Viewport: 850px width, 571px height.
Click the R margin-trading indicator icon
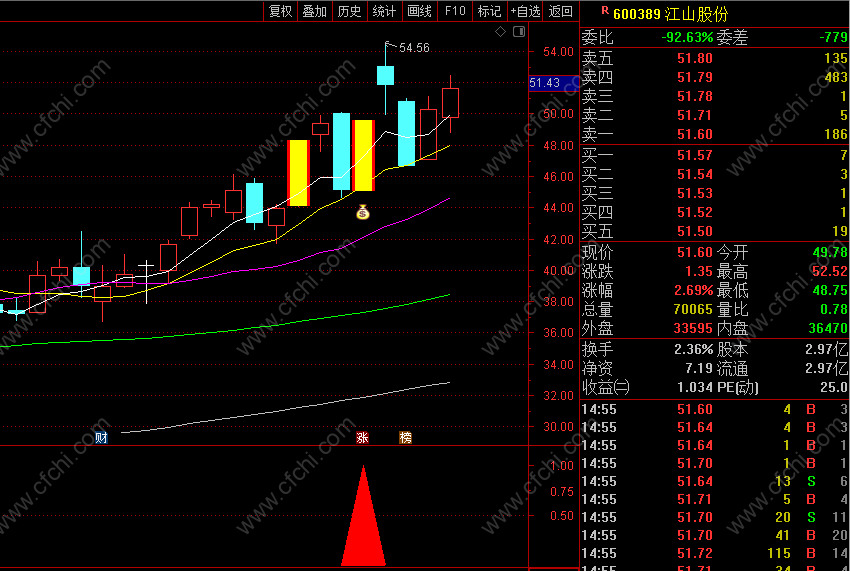click(605, 10)
